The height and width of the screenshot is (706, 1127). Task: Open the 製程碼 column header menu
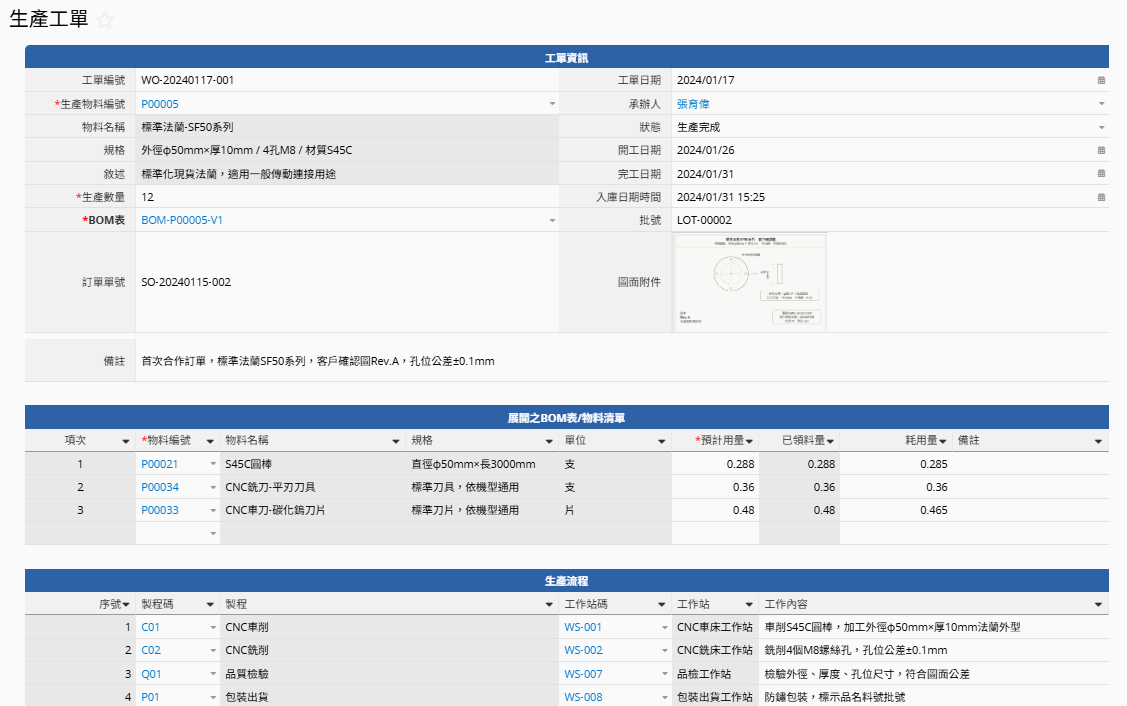210,604
